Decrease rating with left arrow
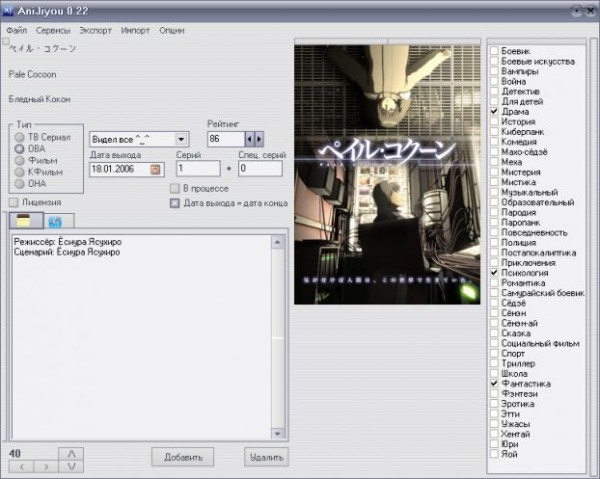 (250, 139)
